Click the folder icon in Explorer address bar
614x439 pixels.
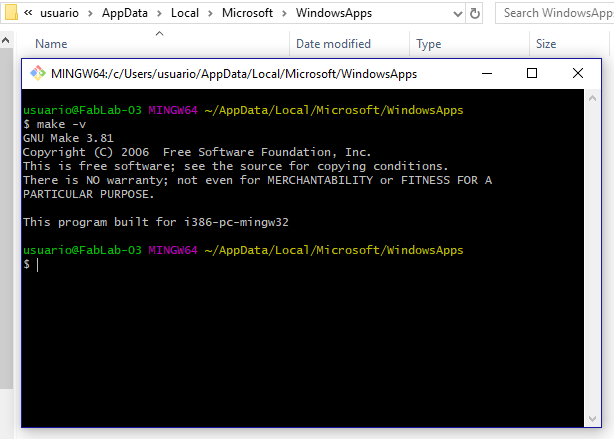click(11, 13)
